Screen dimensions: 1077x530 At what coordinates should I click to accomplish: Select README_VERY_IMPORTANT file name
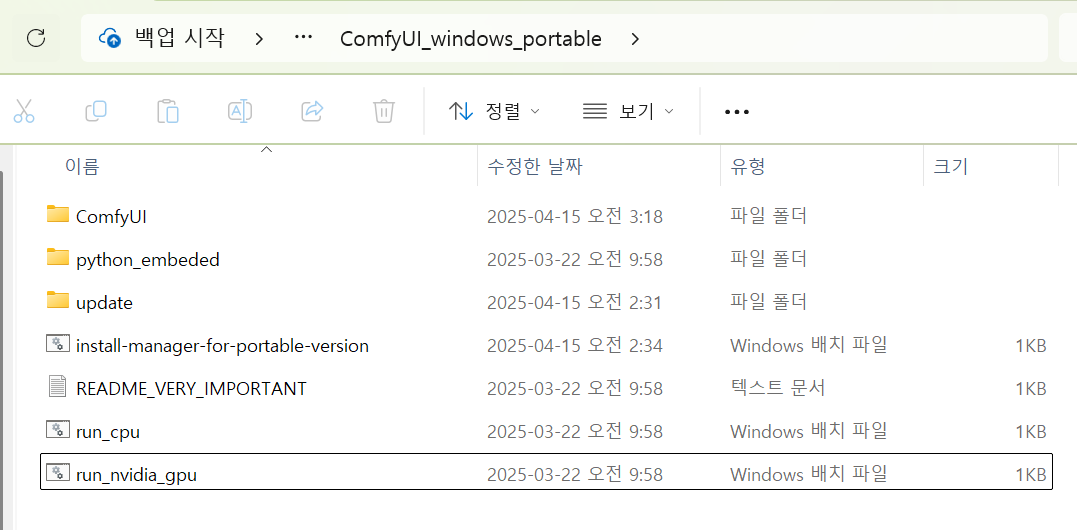tap(191, 389)
